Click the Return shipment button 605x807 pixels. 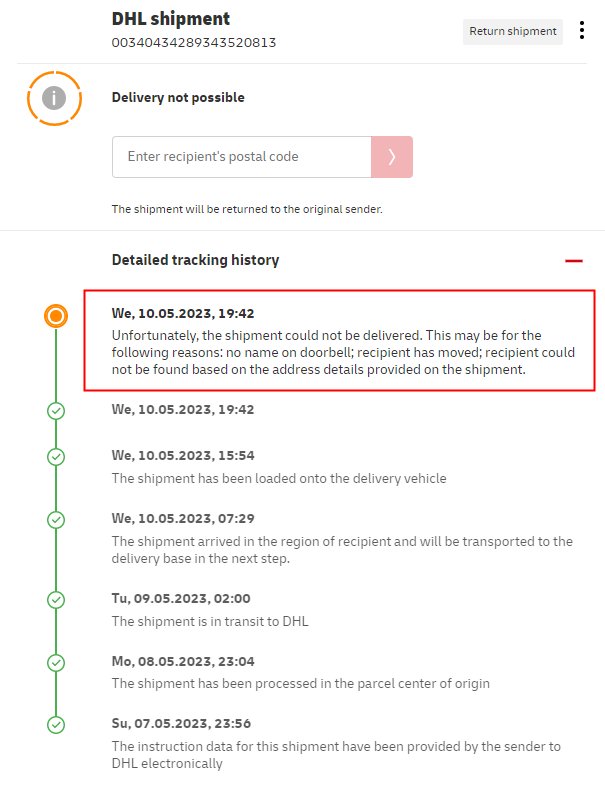pos(513,31)
